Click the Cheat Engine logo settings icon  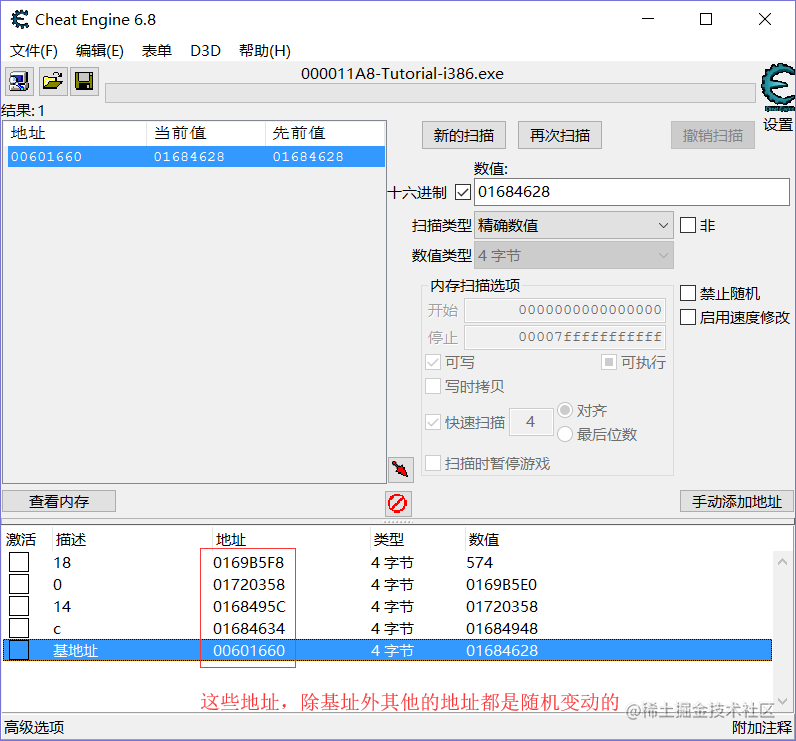pyautogui.click(x=778, y=87)
